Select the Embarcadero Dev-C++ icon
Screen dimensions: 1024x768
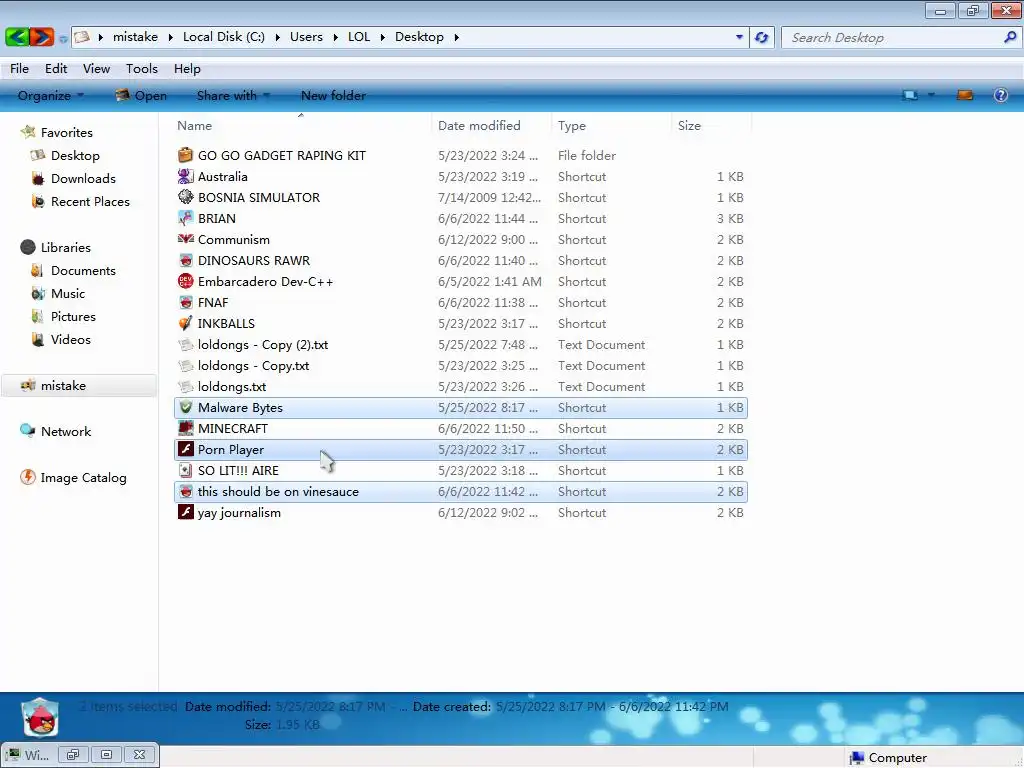point(185,281)
